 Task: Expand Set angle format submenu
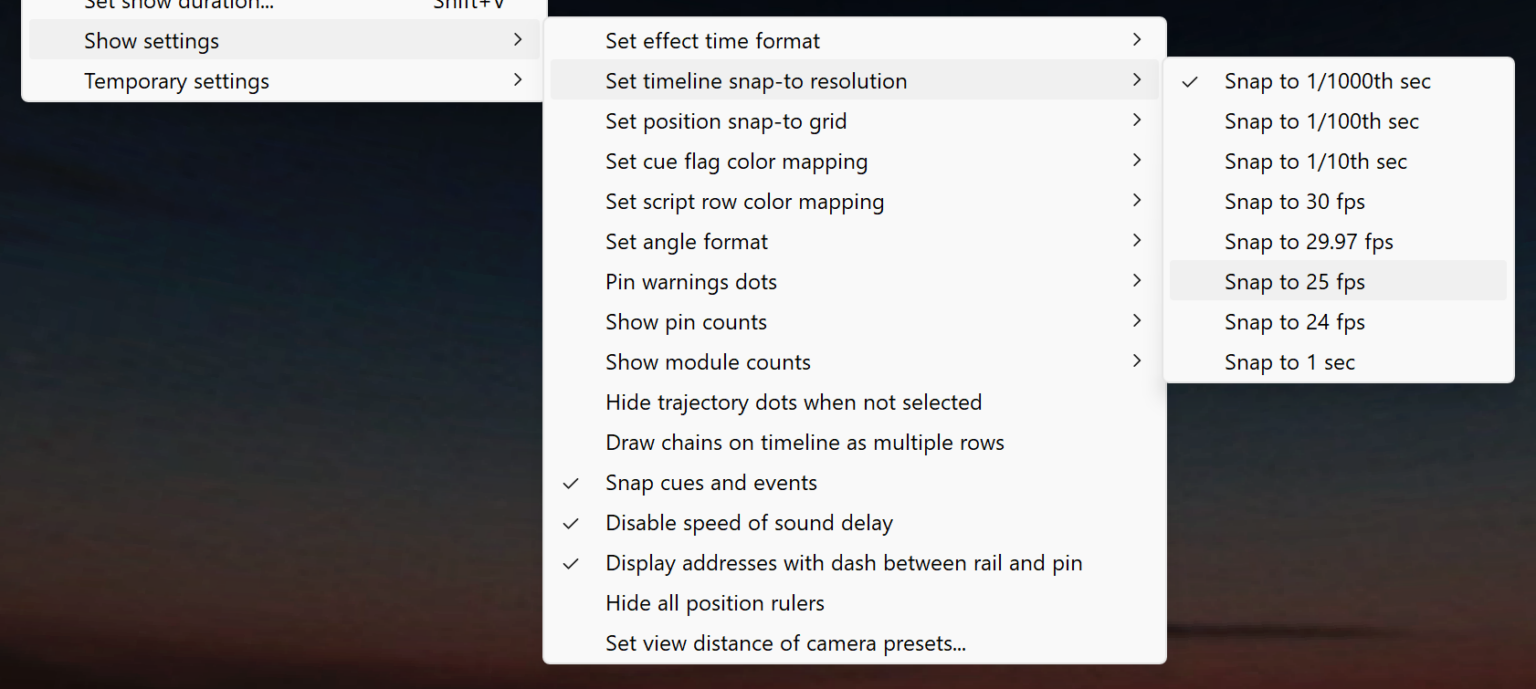coord(686,242)
